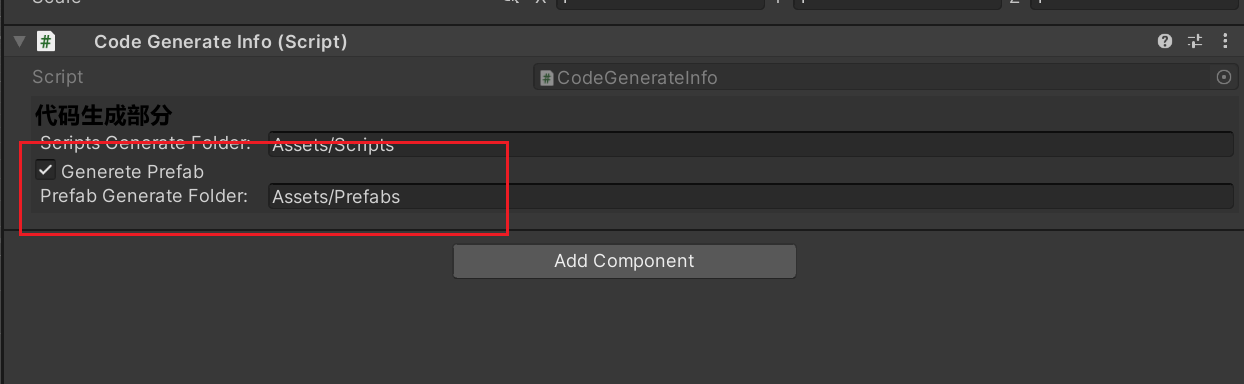
Task: Click the Scale X value field
Action: click(x=660, y=3)
